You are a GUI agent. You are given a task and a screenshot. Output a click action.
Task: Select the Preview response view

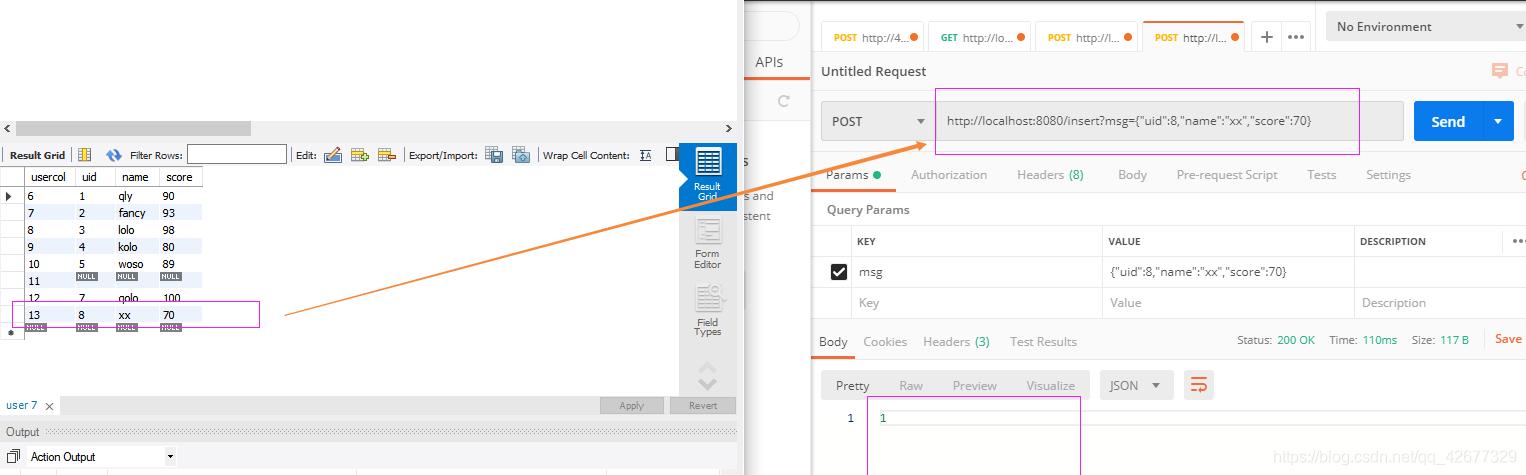click(974, 386)
